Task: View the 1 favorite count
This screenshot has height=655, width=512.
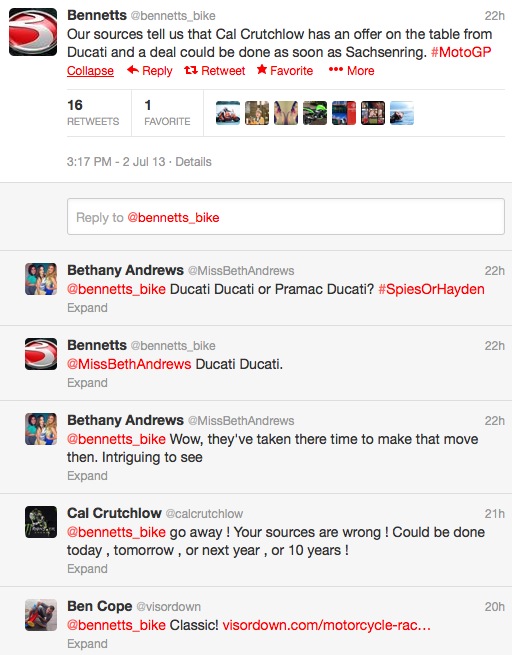Action: point(167,113)
